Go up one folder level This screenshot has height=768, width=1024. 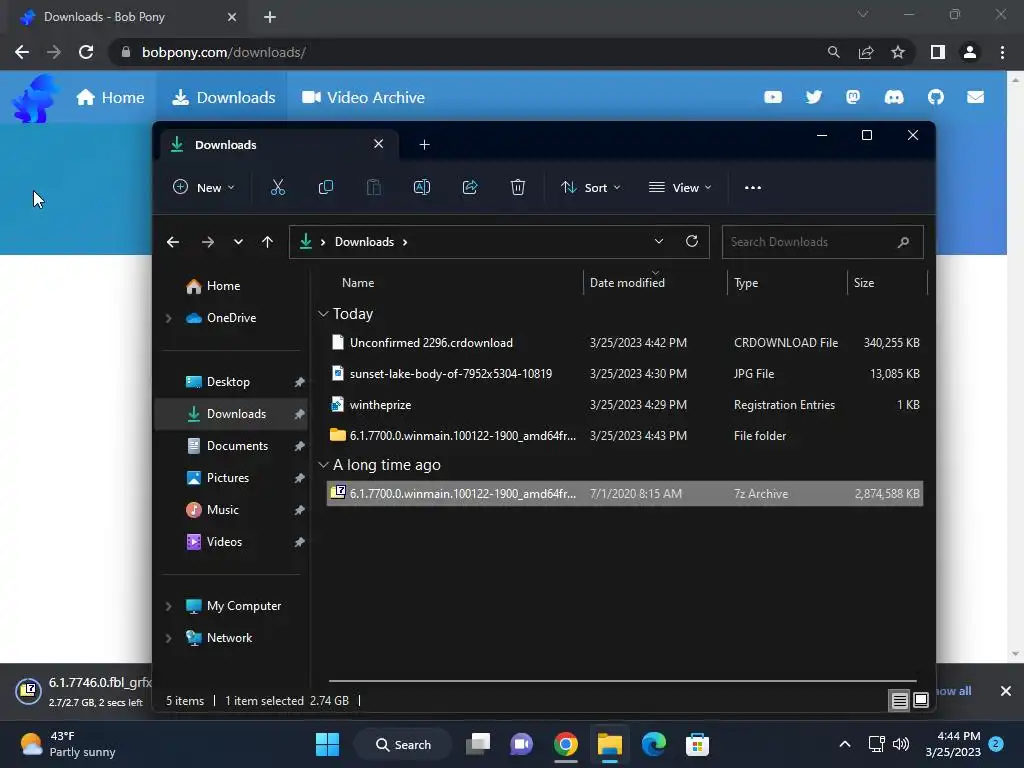tap(267, 242)
